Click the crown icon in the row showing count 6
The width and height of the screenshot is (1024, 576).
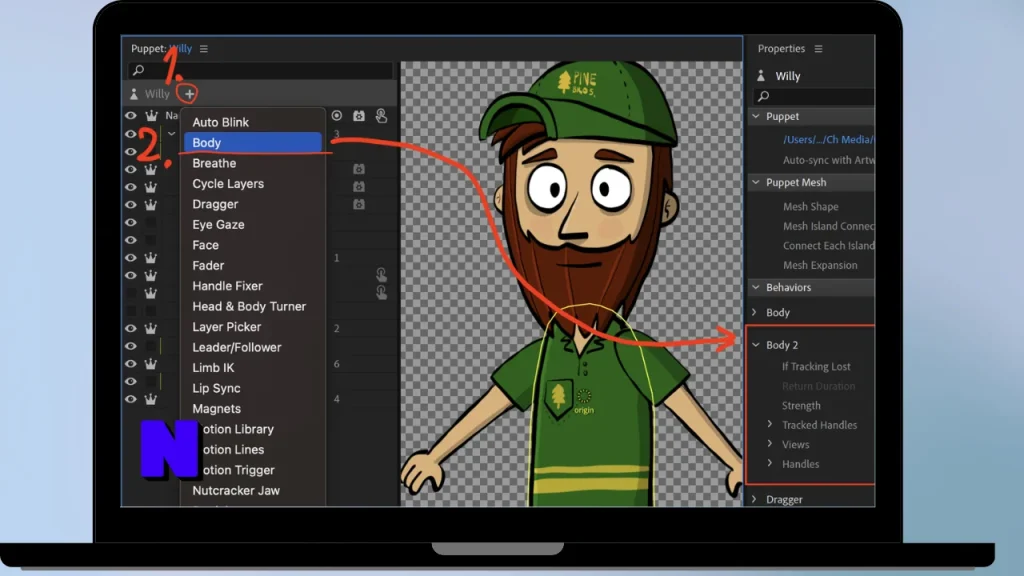(x=151, y=364)
